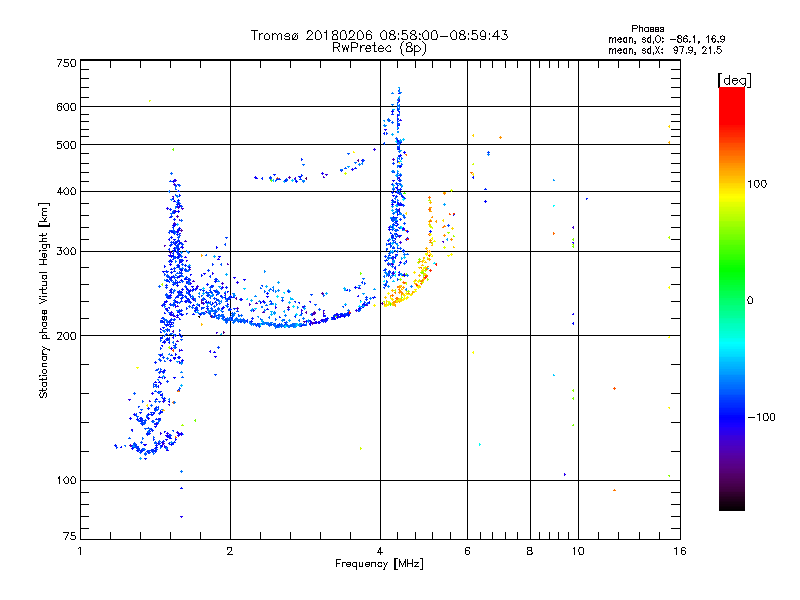Viewport: 800px width, 600px height.
Task: Click the y-axis tick label '200'
Action: 66,336
